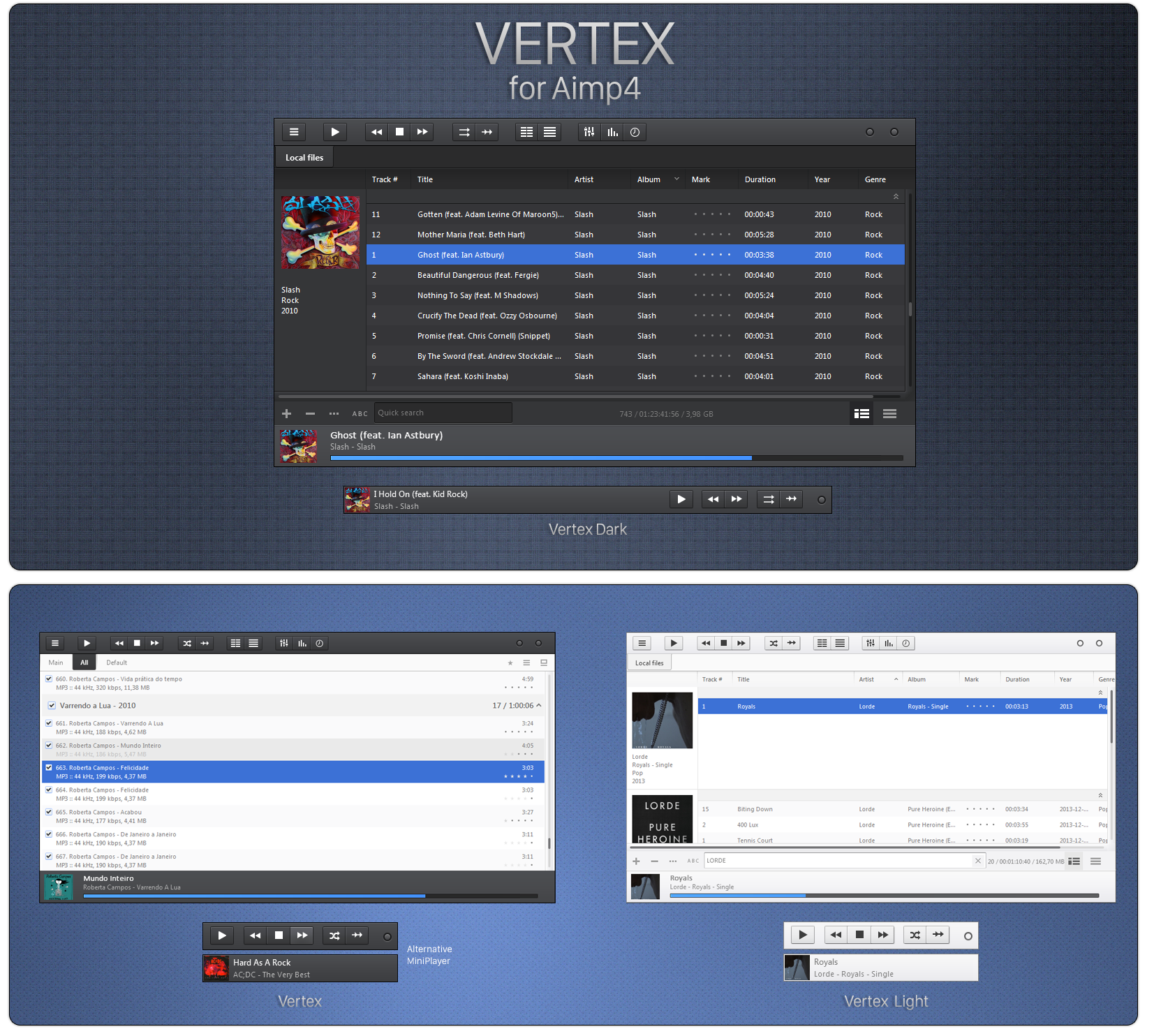Click the Album column sort arrow in Vertex Dark
Viewport: 1154px width, 1036px height.
676,179
